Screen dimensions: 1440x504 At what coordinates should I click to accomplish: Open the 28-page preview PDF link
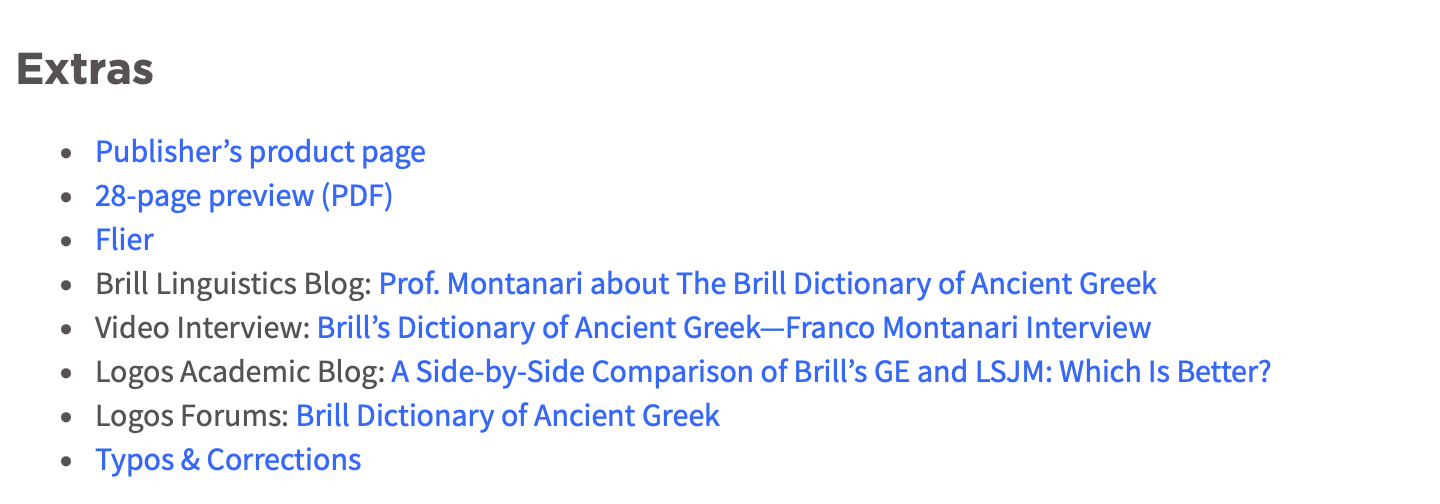click(244, 196)
